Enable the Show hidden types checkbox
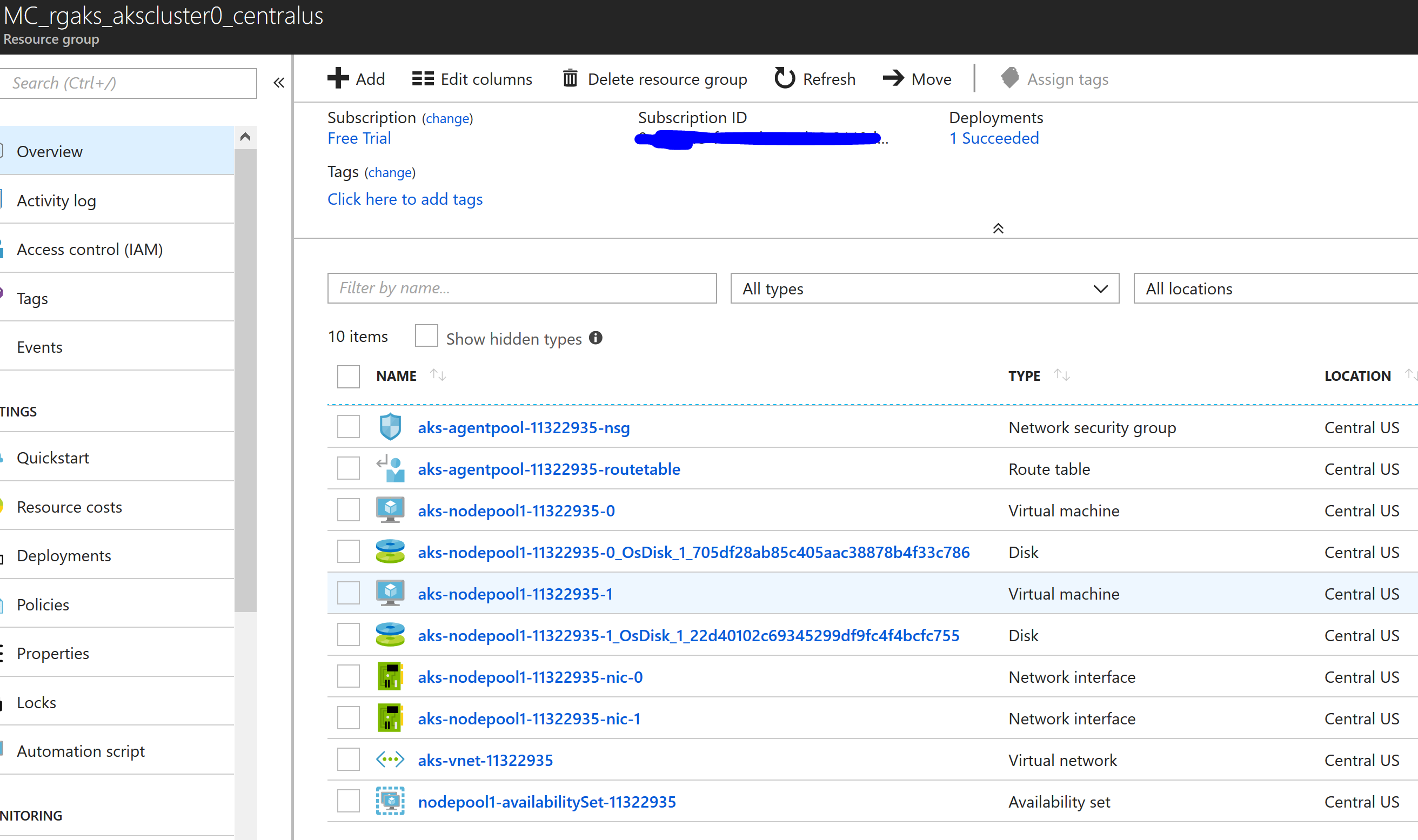 426,335
